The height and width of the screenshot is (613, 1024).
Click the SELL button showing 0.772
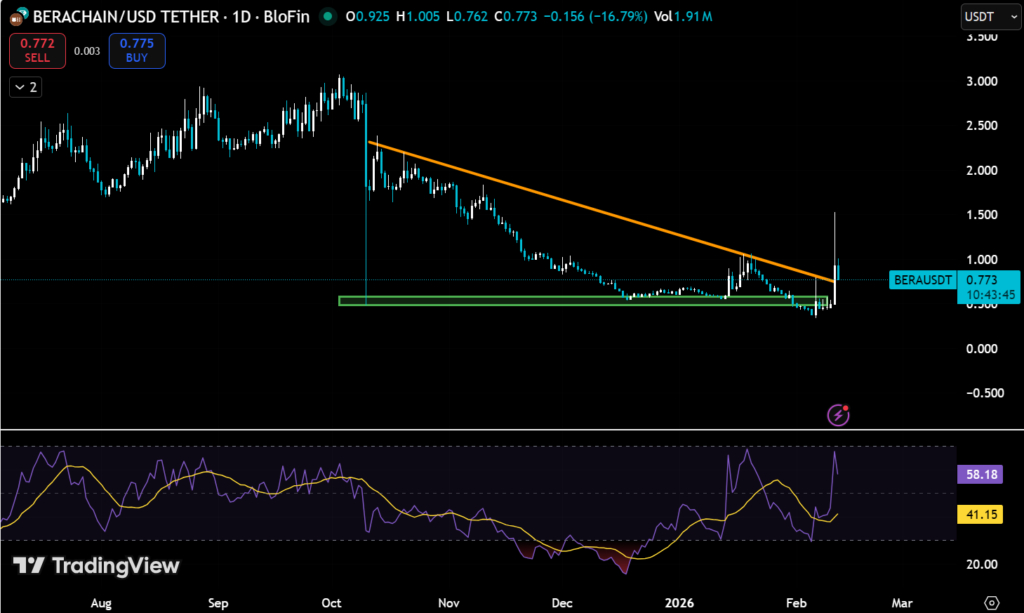coord(37,50)
